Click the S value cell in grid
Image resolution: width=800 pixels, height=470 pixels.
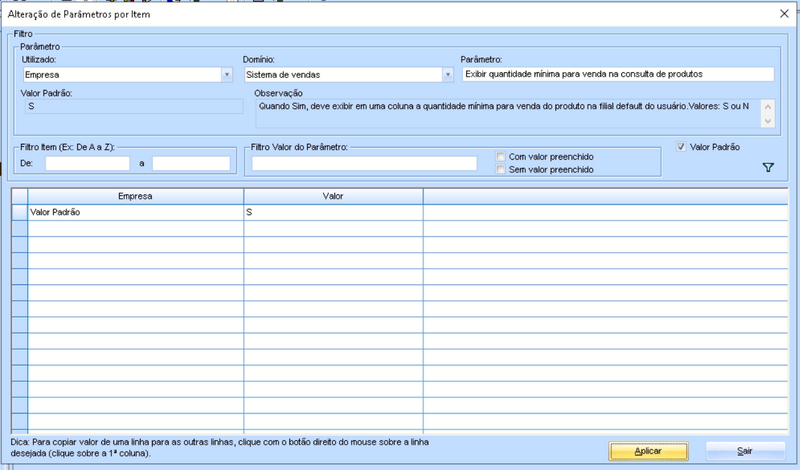tap(333, 212)
